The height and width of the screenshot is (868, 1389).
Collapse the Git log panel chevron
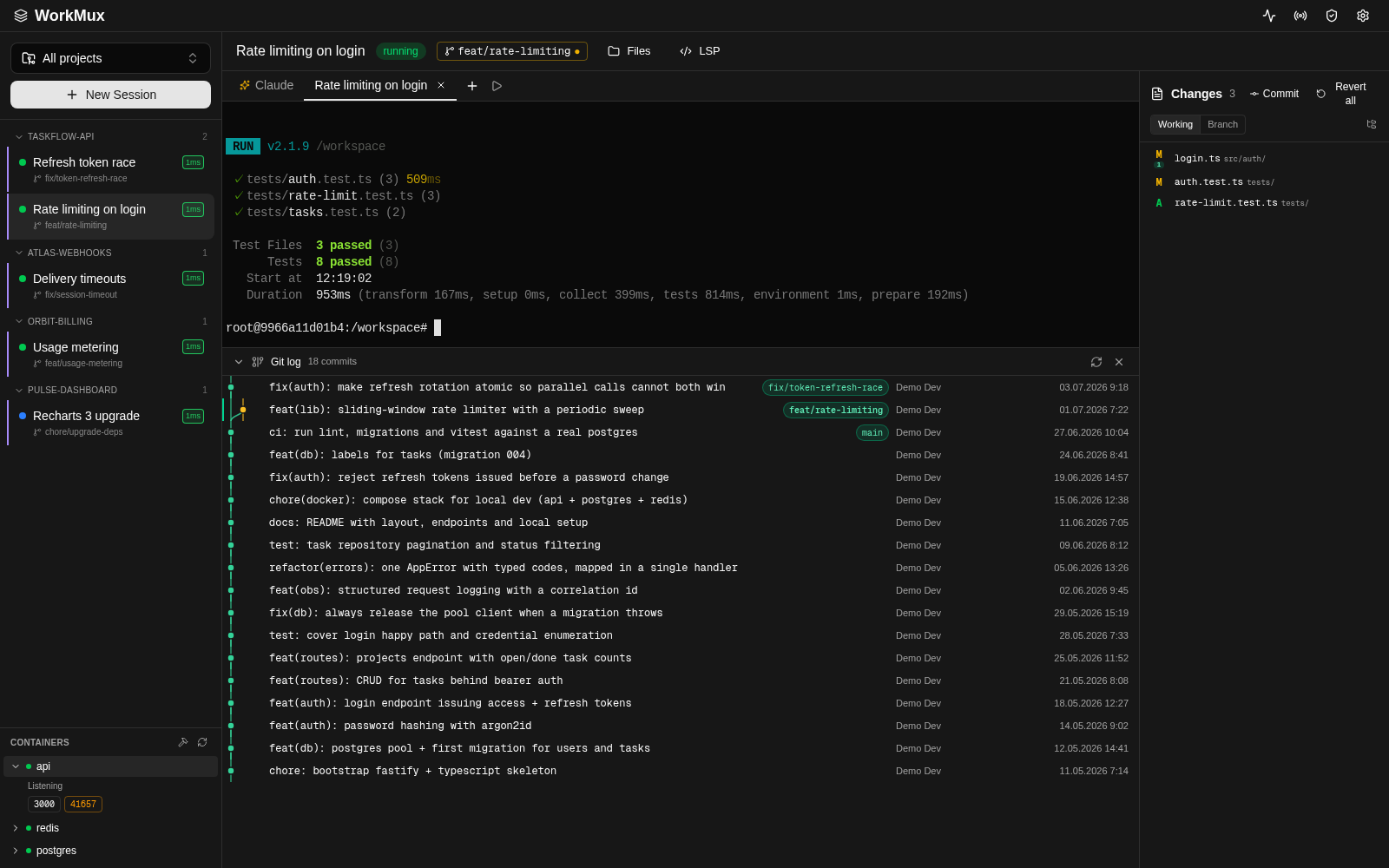[239, 362]
